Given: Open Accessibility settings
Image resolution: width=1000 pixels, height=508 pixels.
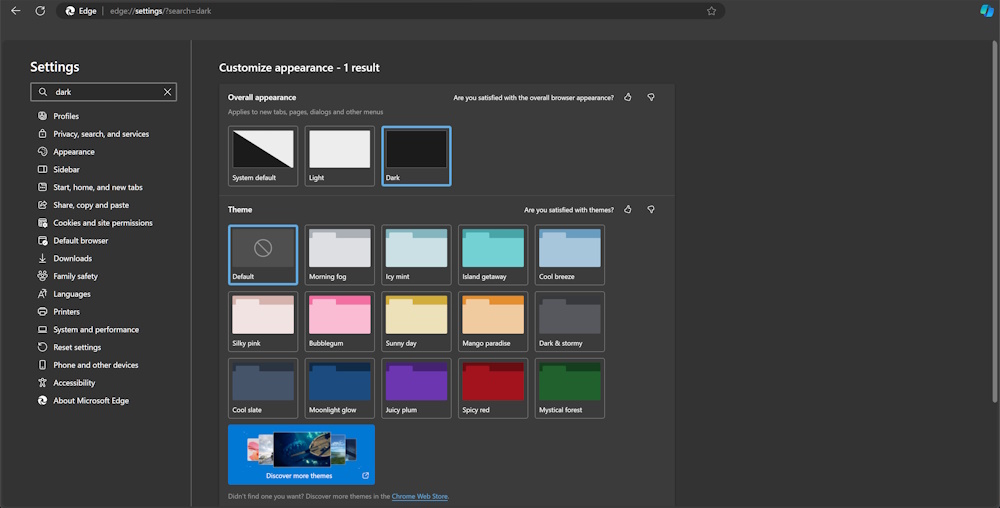Looking at the screenshot, I should coord(66,383).
